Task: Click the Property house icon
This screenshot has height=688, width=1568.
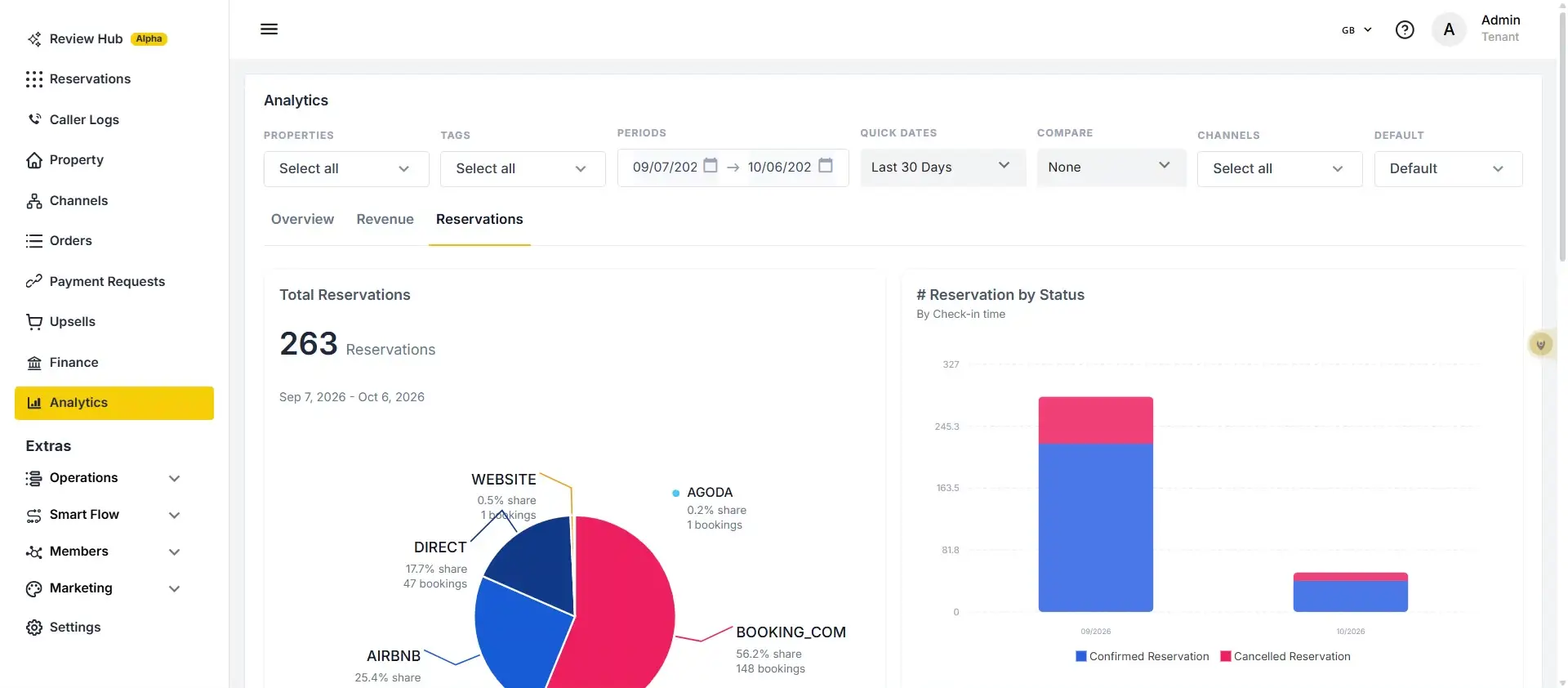Action: (34, 160)
